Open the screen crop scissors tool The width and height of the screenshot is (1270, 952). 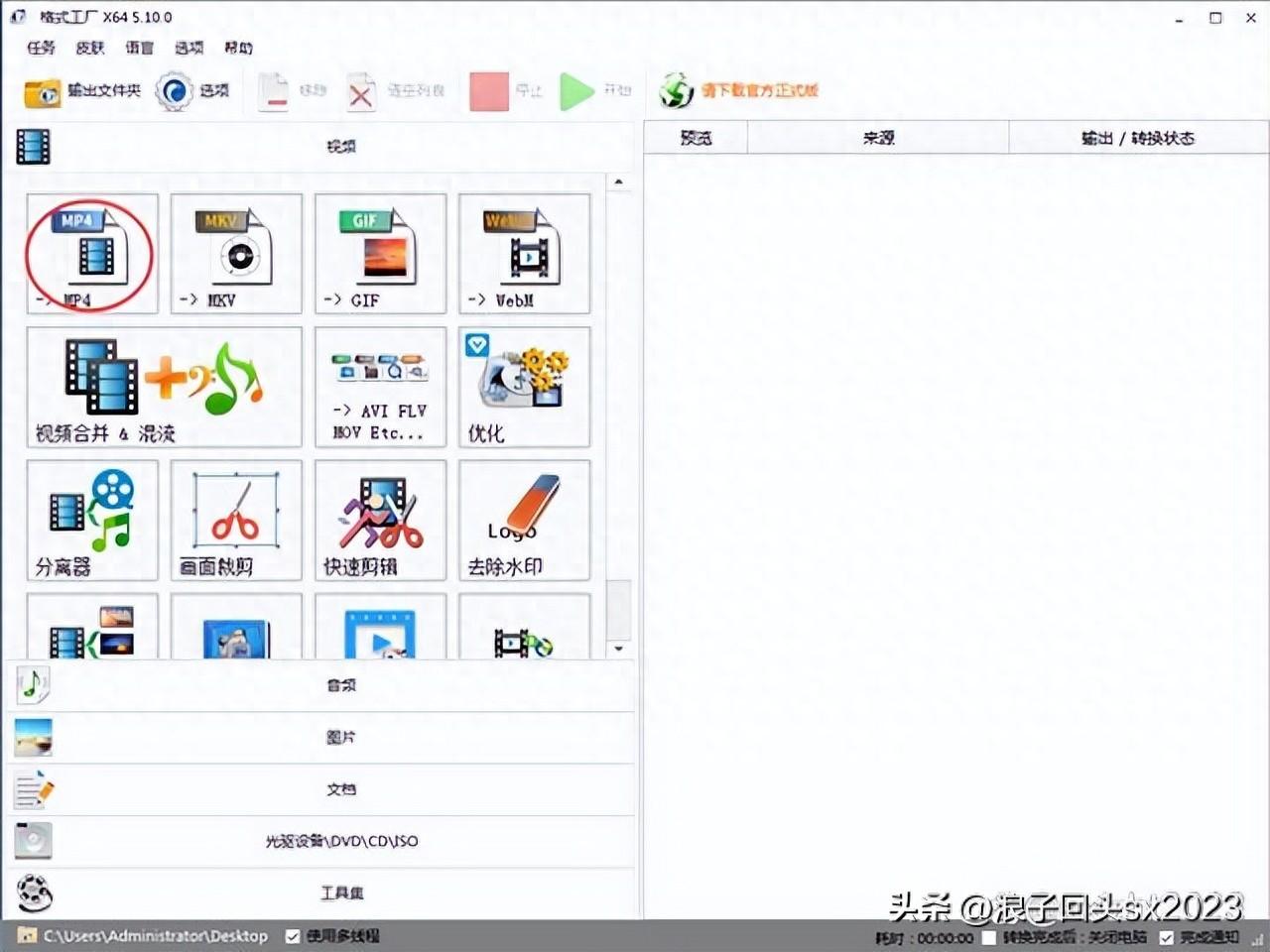click(236, 520)
